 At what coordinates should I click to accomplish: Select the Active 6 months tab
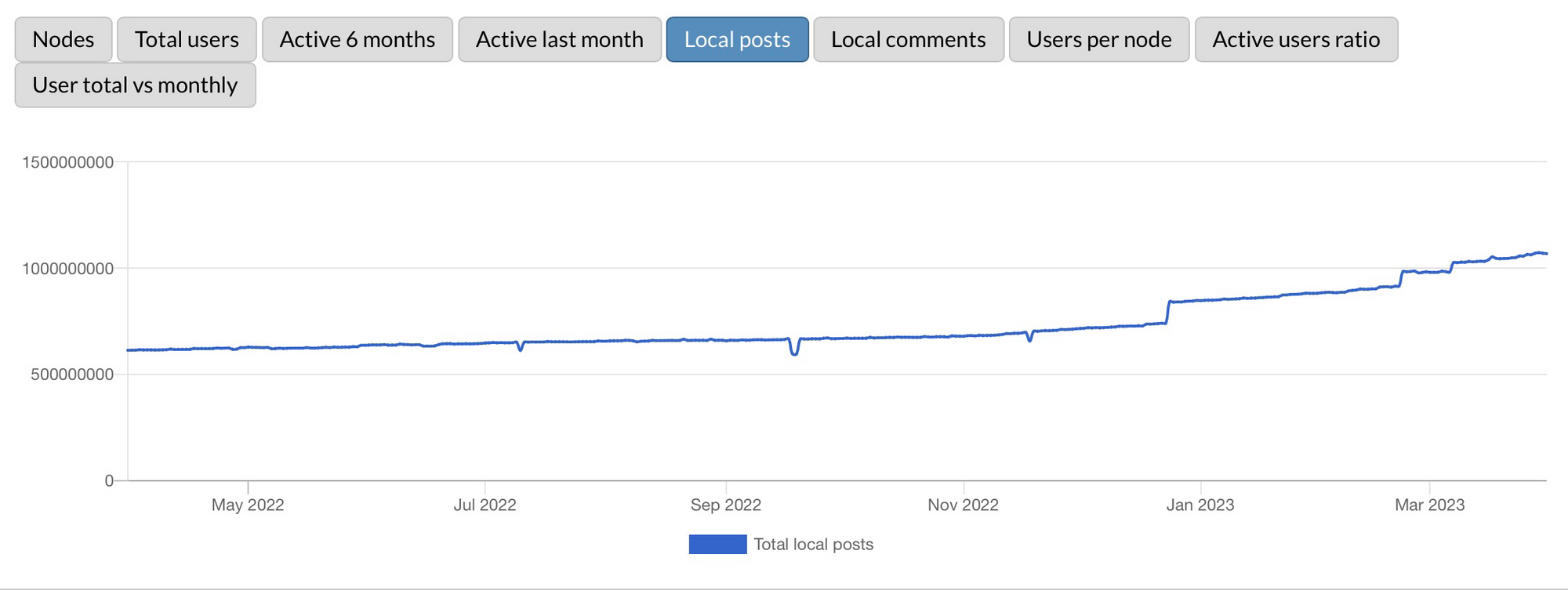point(357,39)
